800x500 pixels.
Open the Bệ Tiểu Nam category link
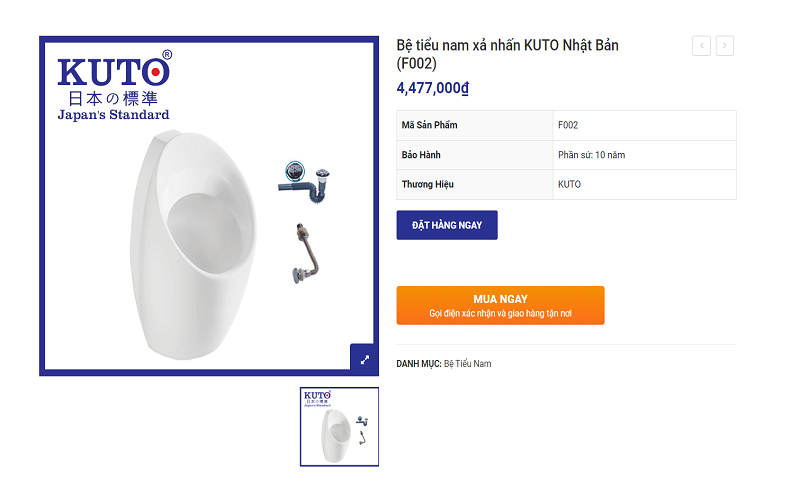click(x=467, y=364)
